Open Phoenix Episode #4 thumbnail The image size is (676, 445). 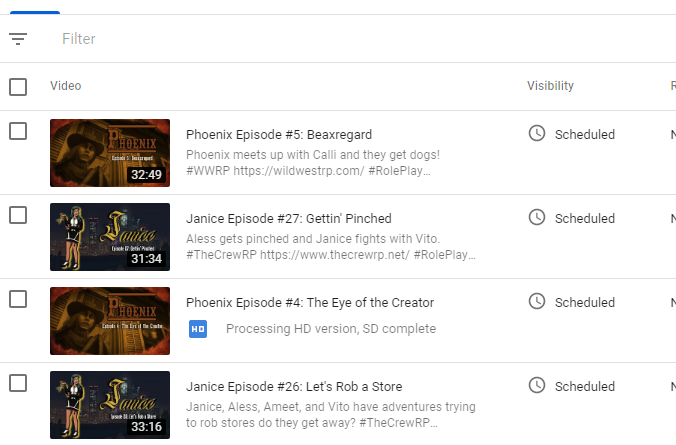tap(110, 321)
